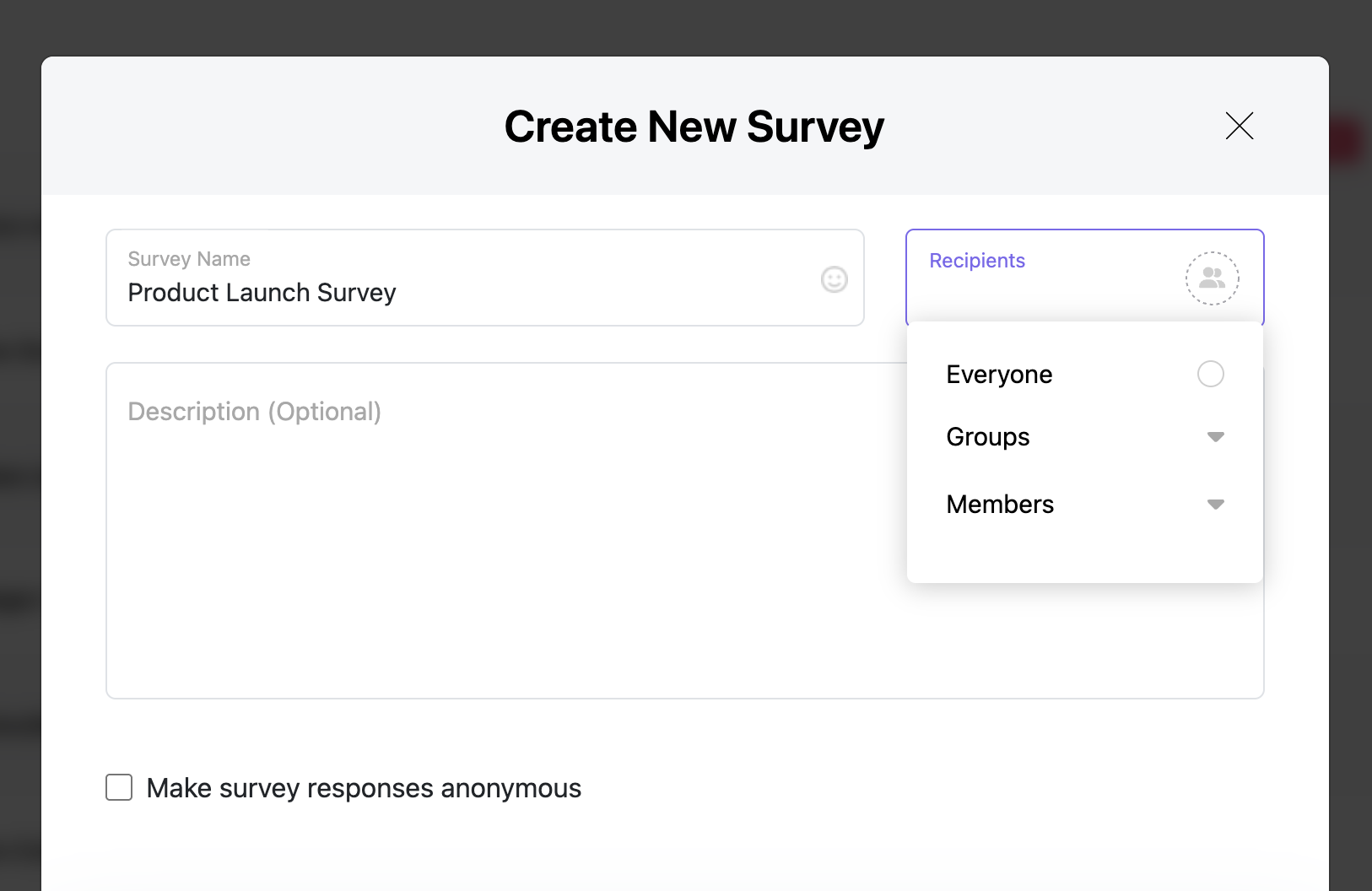1372x891 pixels.
Task: Select the Everyone radio button
Action: (x=1210, y=374)
